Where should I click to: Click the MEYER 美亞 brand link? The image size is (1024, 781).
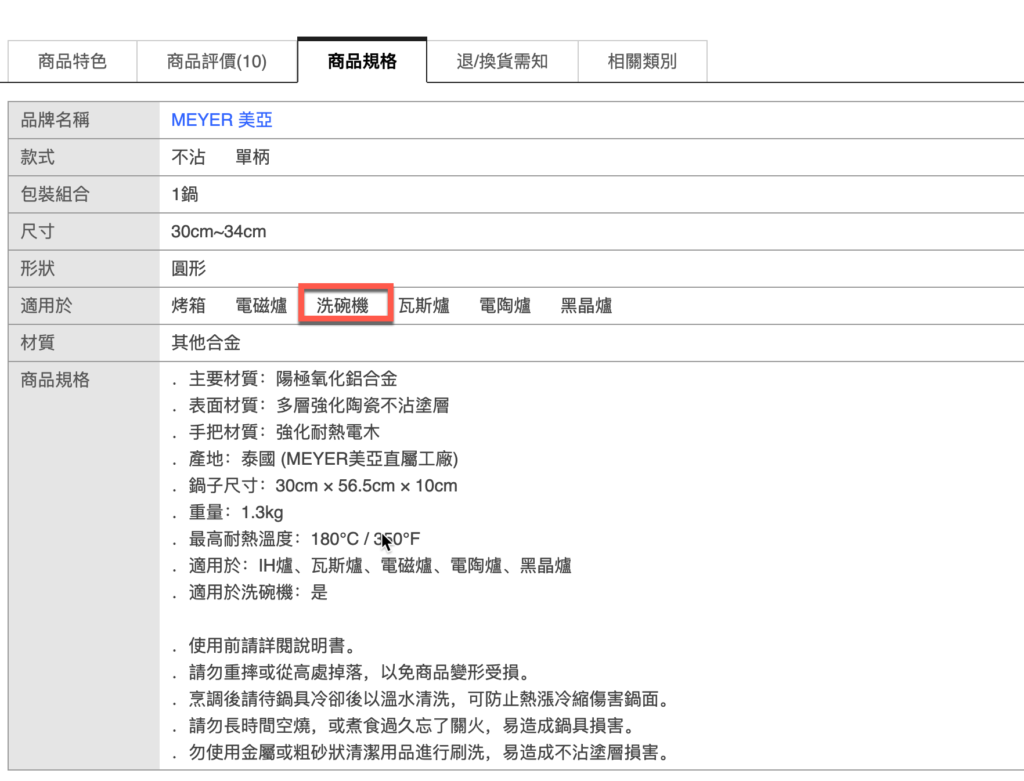click(x=221, y=120)
